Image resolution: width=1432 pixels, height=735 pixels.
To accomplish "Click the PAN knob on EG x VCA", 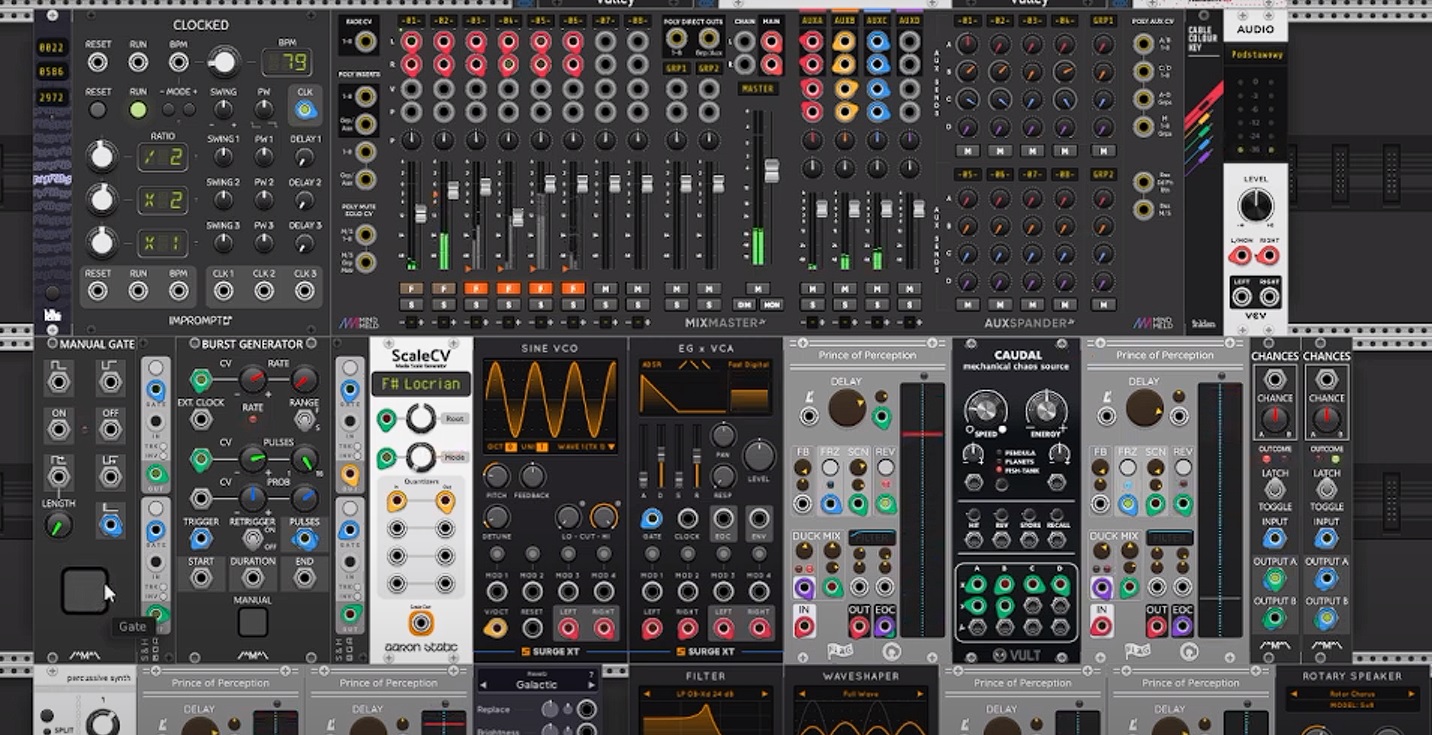I will [x=723, y=435].
